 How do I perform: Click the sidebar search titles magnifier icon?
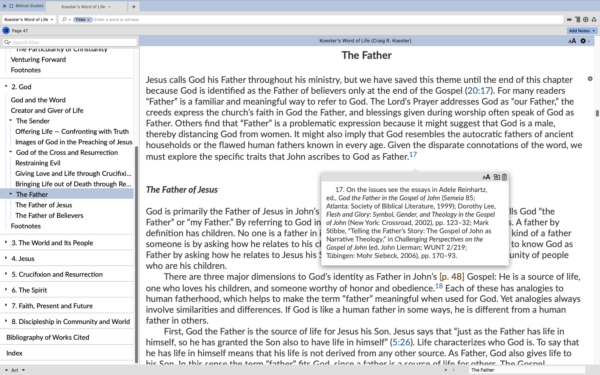tap(7, 42)
